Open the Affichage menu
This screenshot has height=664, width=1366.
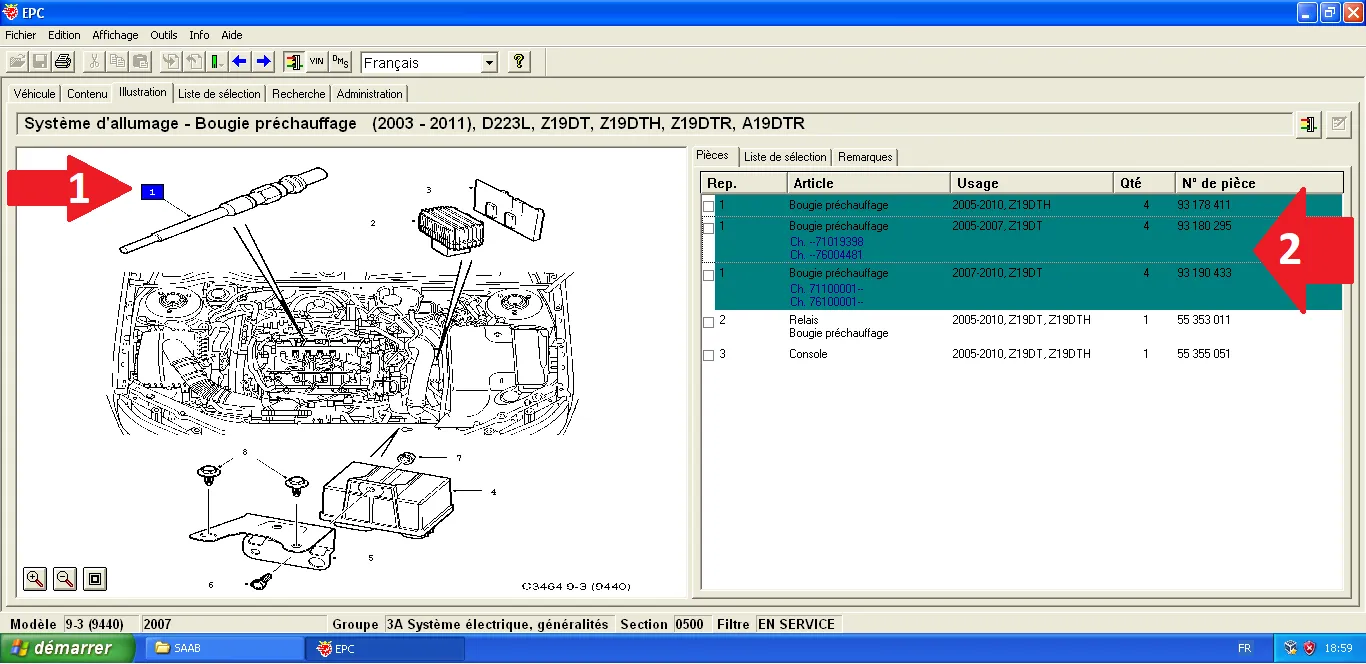click(x=115, y=35)
